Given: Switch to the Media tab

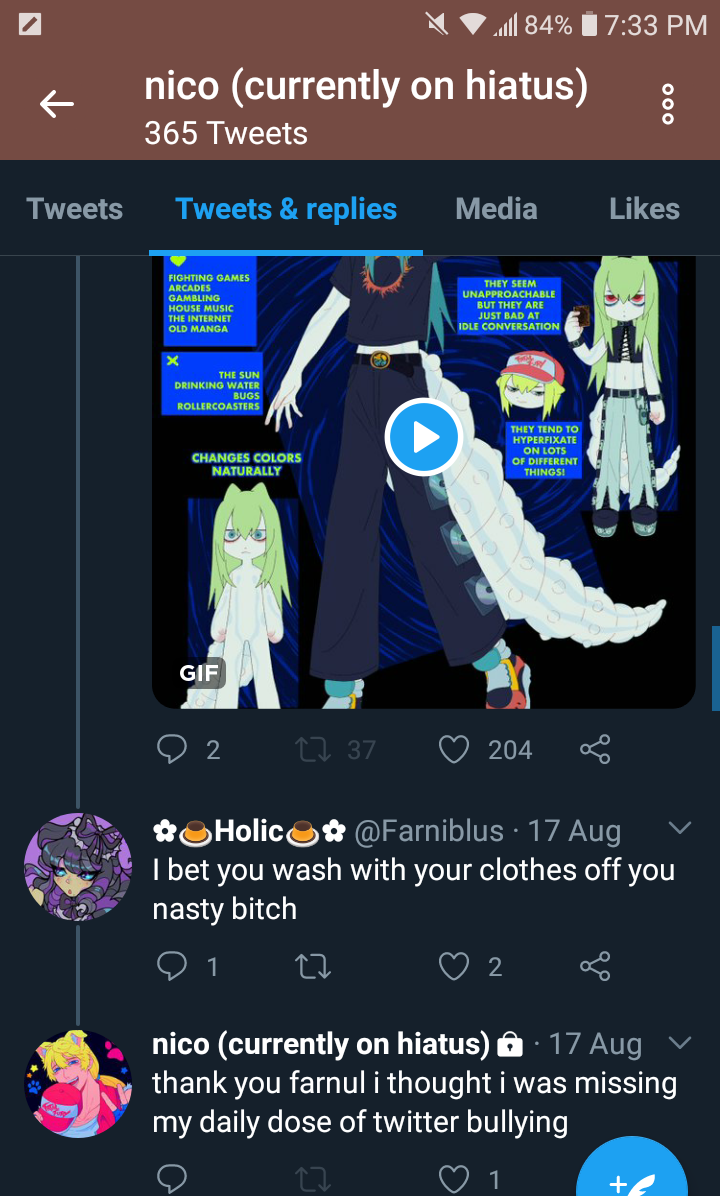Looking at the screenshot, I should [497, 208].
